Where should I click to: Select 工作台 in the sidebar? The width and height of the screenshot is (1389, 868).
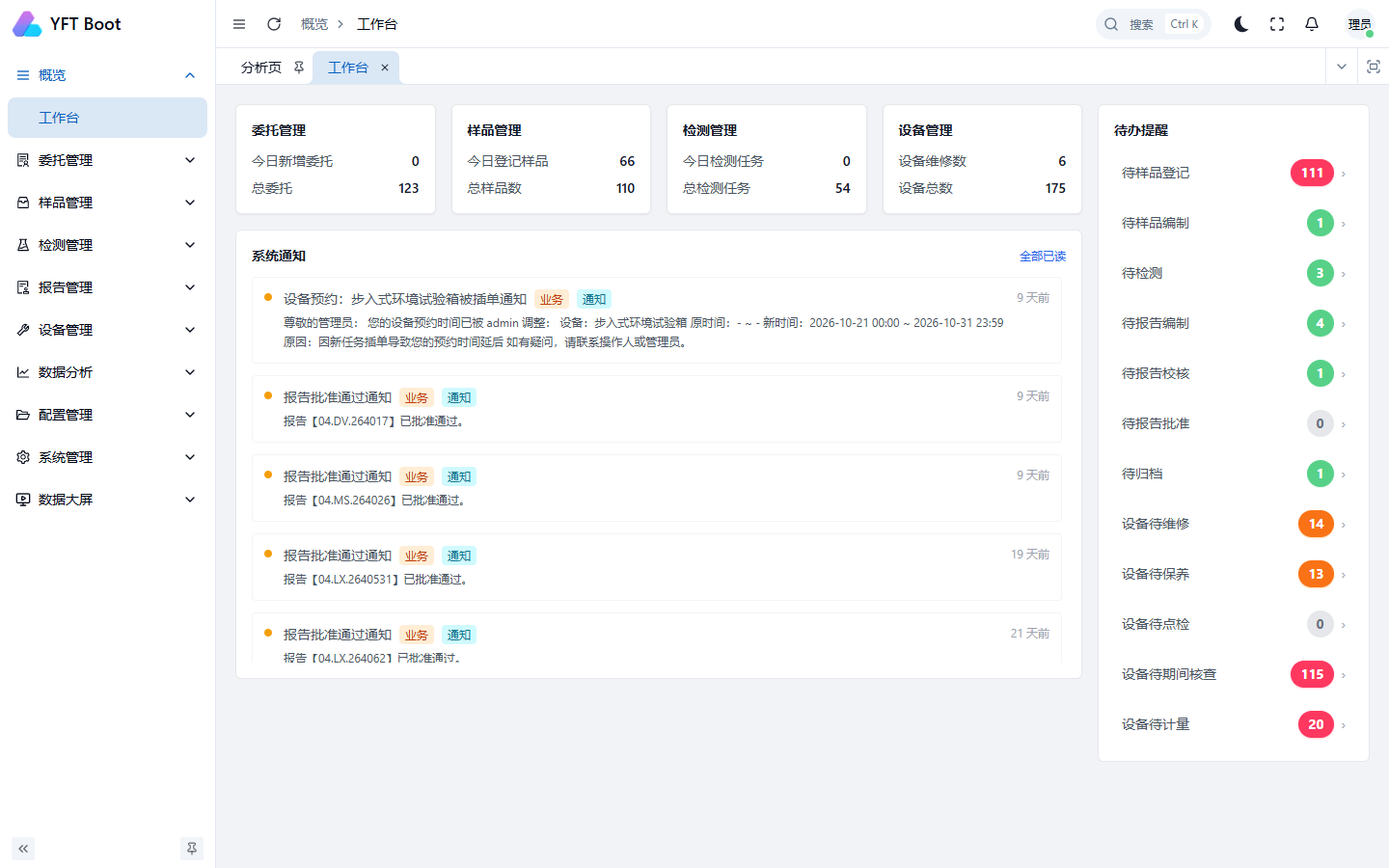point(107,118)
